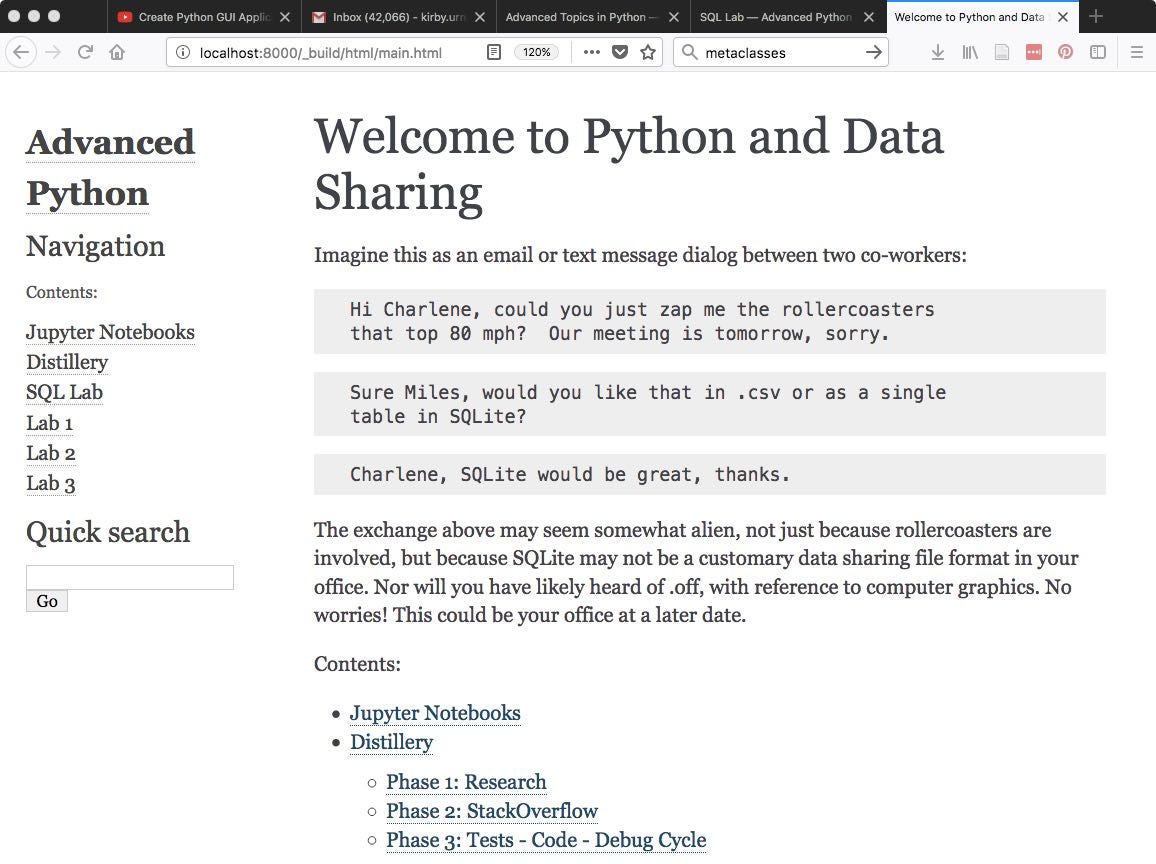The height and width of the screenshot is (864, 1156).
Task: Open the page actions three-dot menu
Action: tap(592, 52)
